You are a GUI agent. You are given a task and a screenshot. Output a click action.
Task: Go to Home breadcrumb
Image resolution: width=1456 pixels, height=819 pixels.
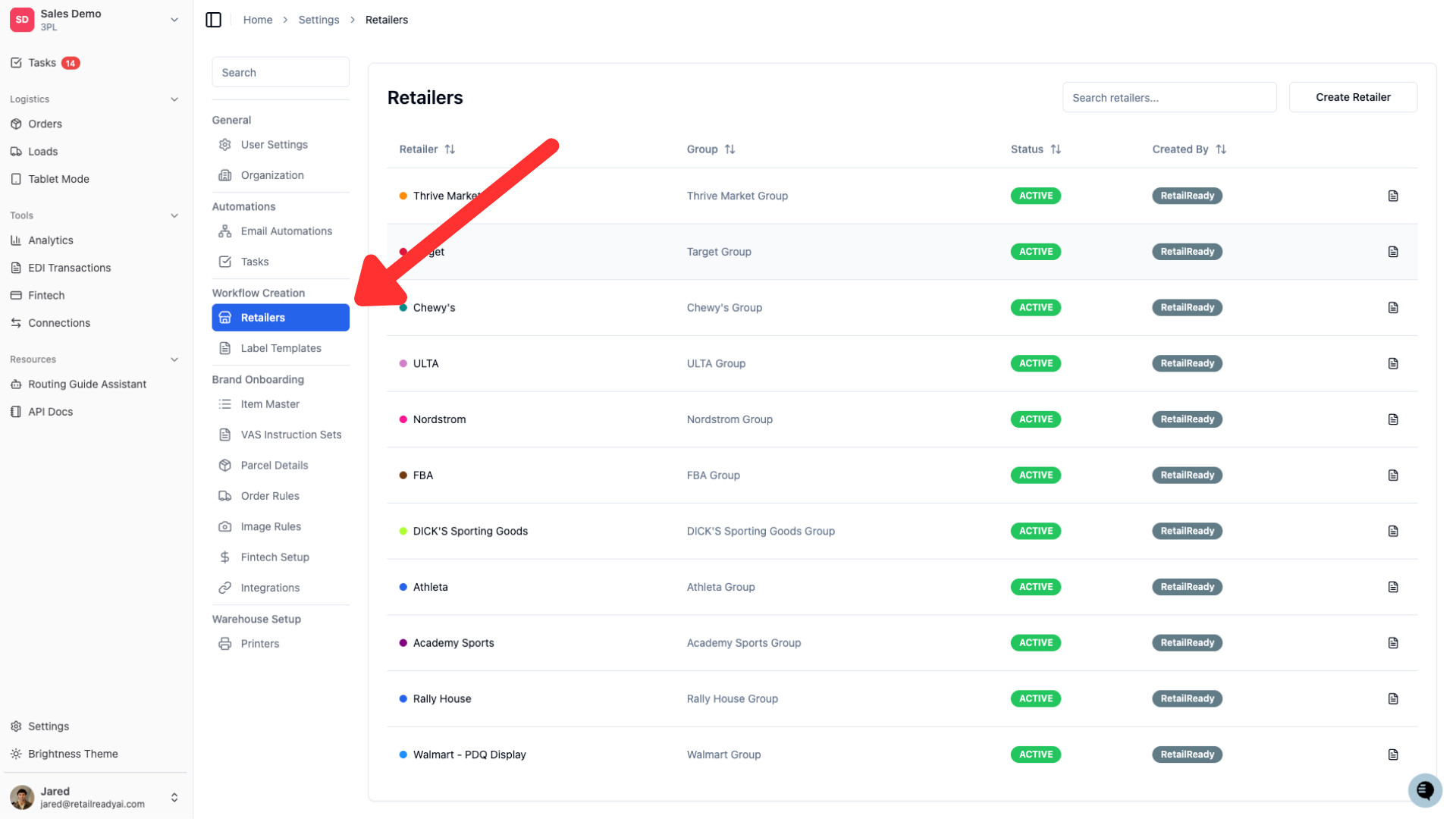tap(258, 20)
